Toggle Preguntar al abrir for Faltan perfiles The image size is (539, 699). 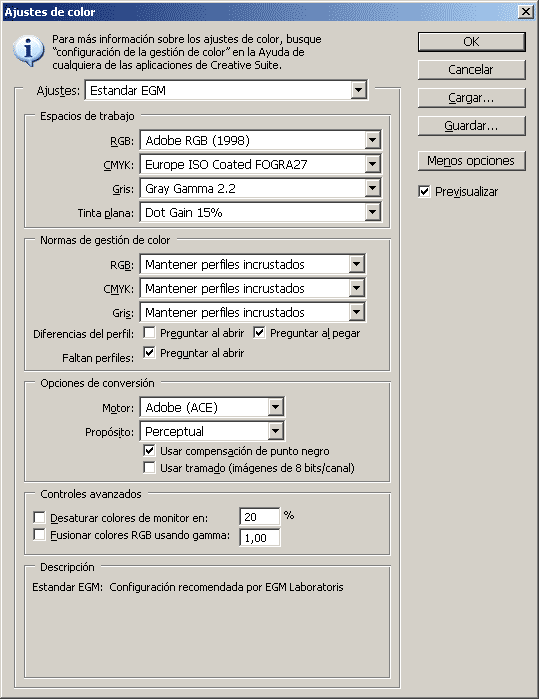click(x=149, y=353)
